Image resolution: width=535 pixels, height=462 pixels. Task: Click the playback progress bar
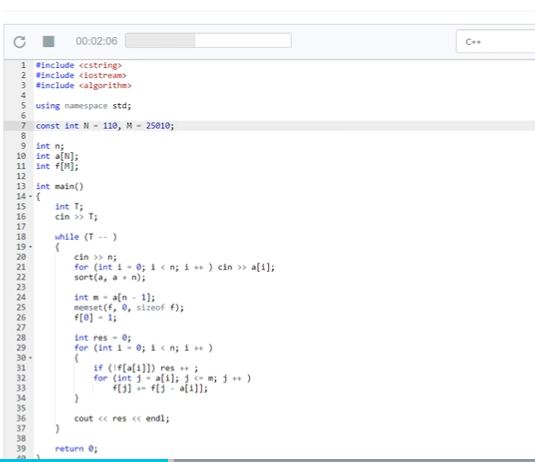[208, 41]
